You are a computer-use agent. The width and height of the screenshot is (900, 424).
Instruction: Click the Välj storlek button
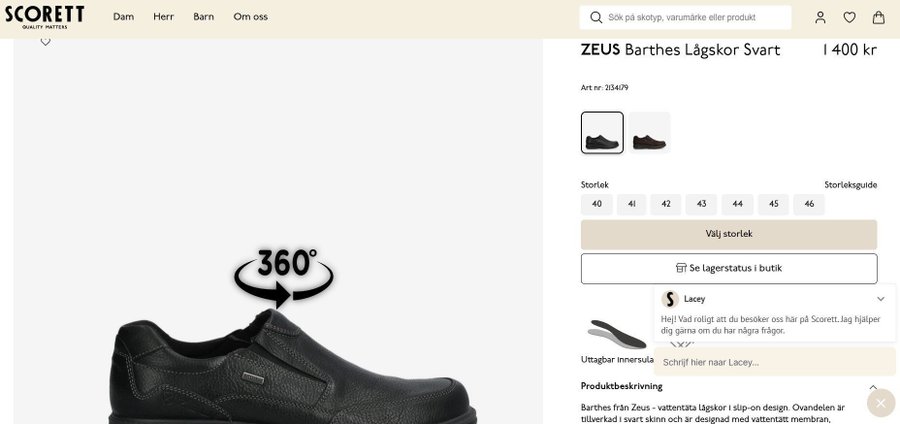[728, 234]
